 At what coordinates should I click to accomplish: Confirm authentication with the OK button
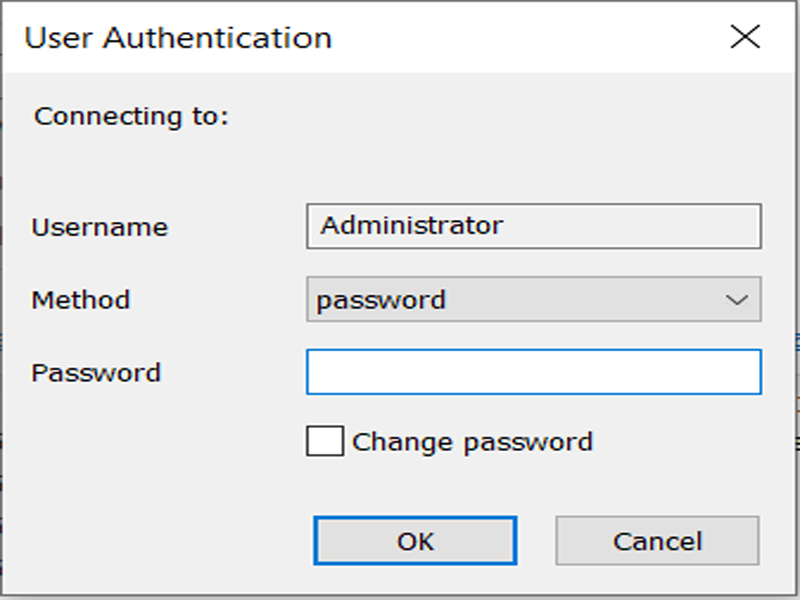click(x=415, y=541)
